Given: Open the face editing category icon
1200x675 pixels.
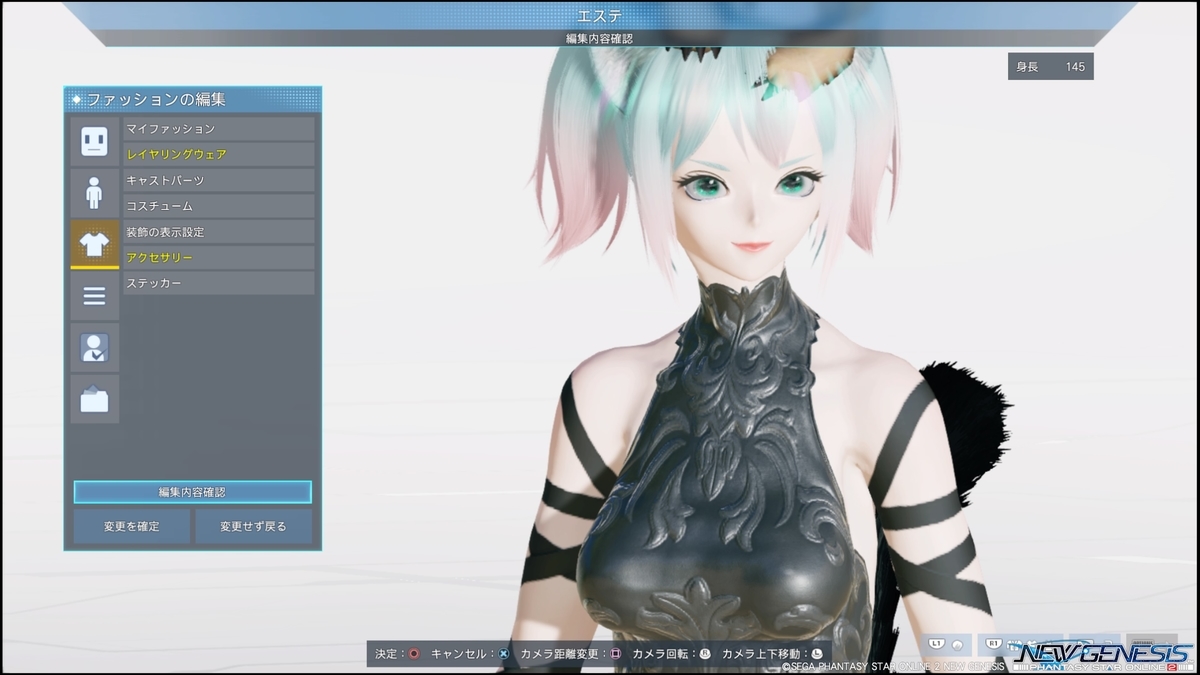Looking at the screenshot, I should tap(94, 141).
